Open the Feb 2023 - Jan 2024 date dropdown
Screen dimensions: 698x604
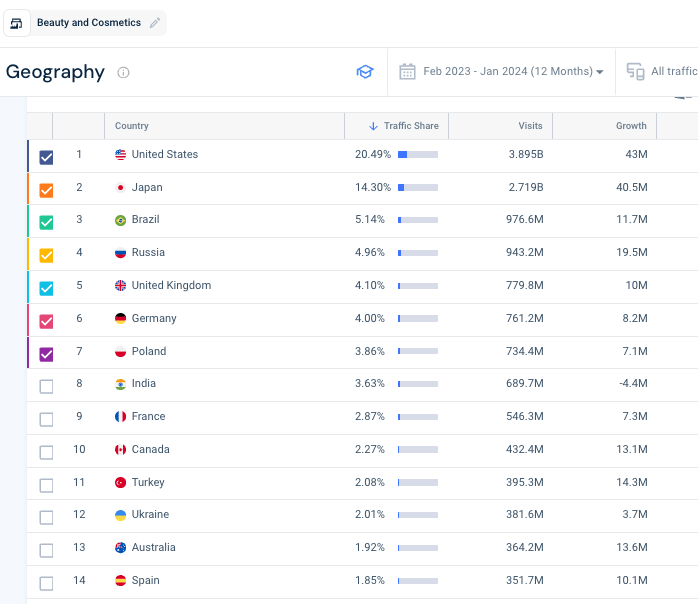click(502, 72)
